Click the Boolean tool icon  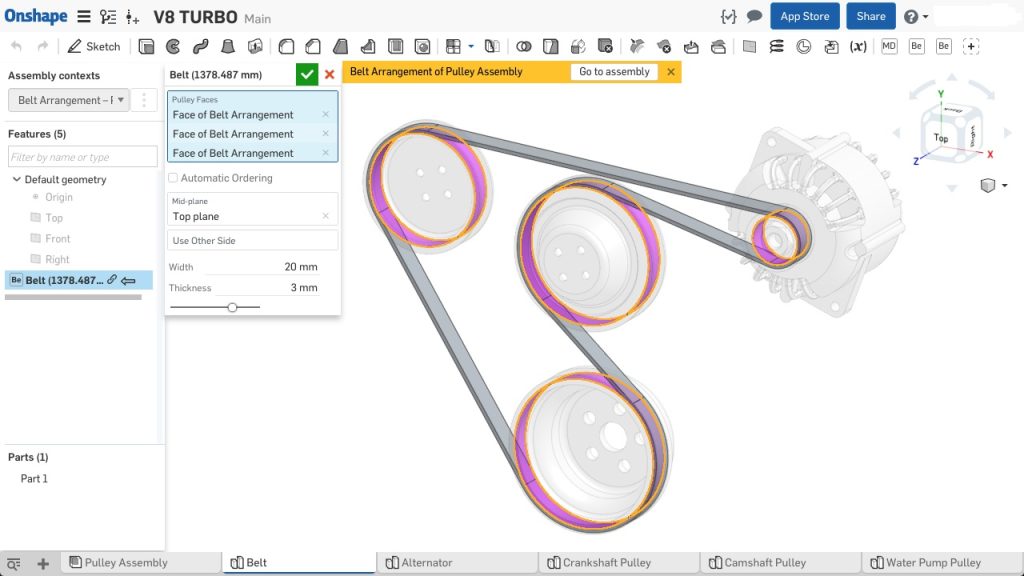coord(523,46)
